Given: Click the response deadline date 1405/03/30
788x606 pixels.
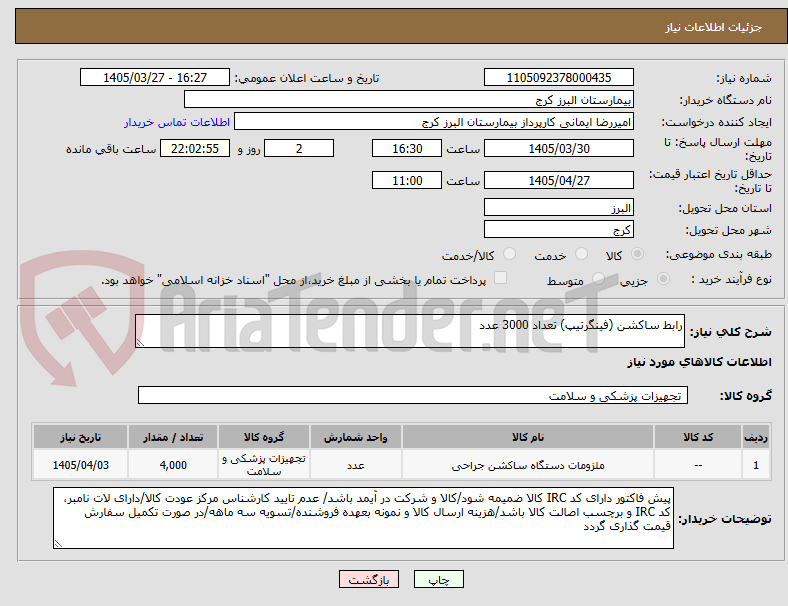Looking at the screenshot, I should pyautogui.click(x=559, y=148).
